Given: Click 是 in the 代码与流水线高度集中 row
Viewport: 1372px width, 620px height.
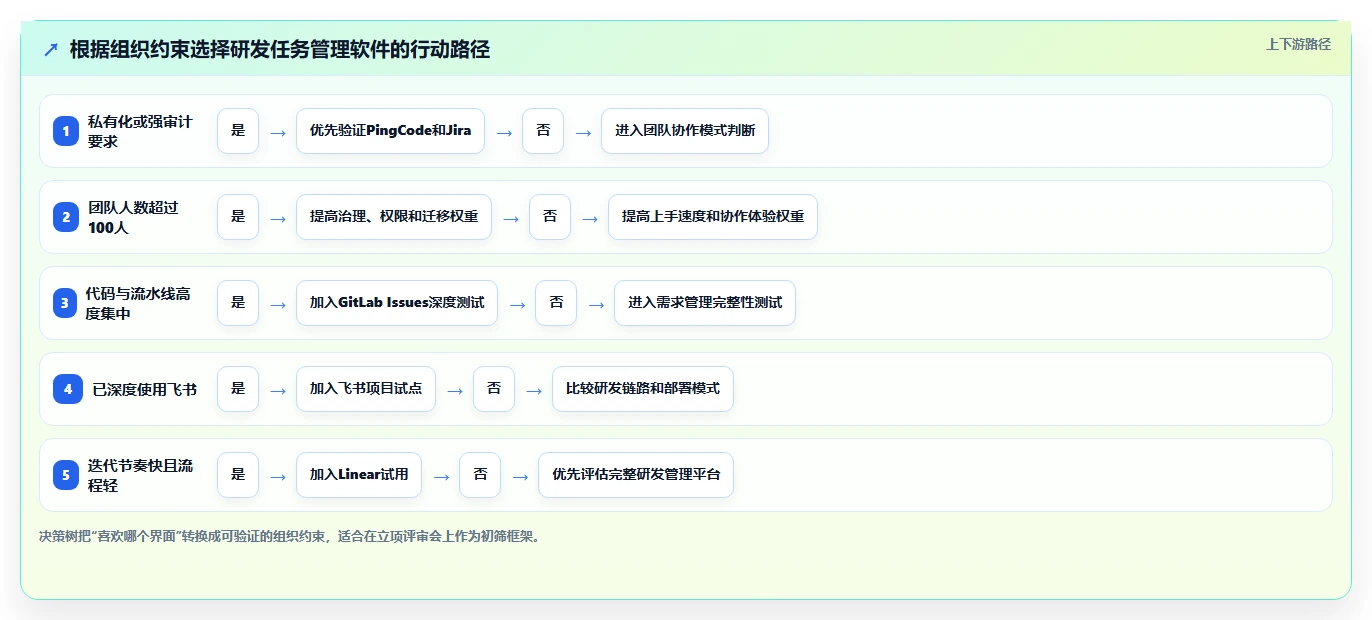Looking at the screenshot, I should click(x=238, y=303).
